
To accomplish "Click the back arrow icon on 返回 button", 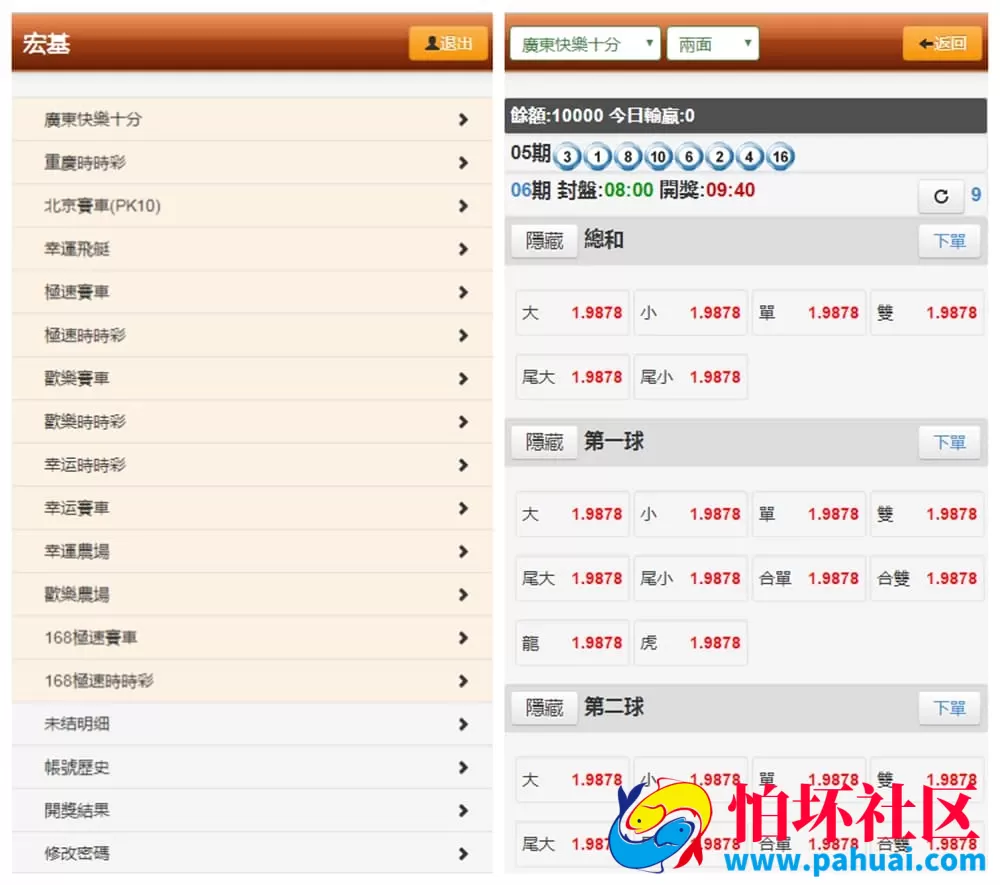I will coord(925,43).
